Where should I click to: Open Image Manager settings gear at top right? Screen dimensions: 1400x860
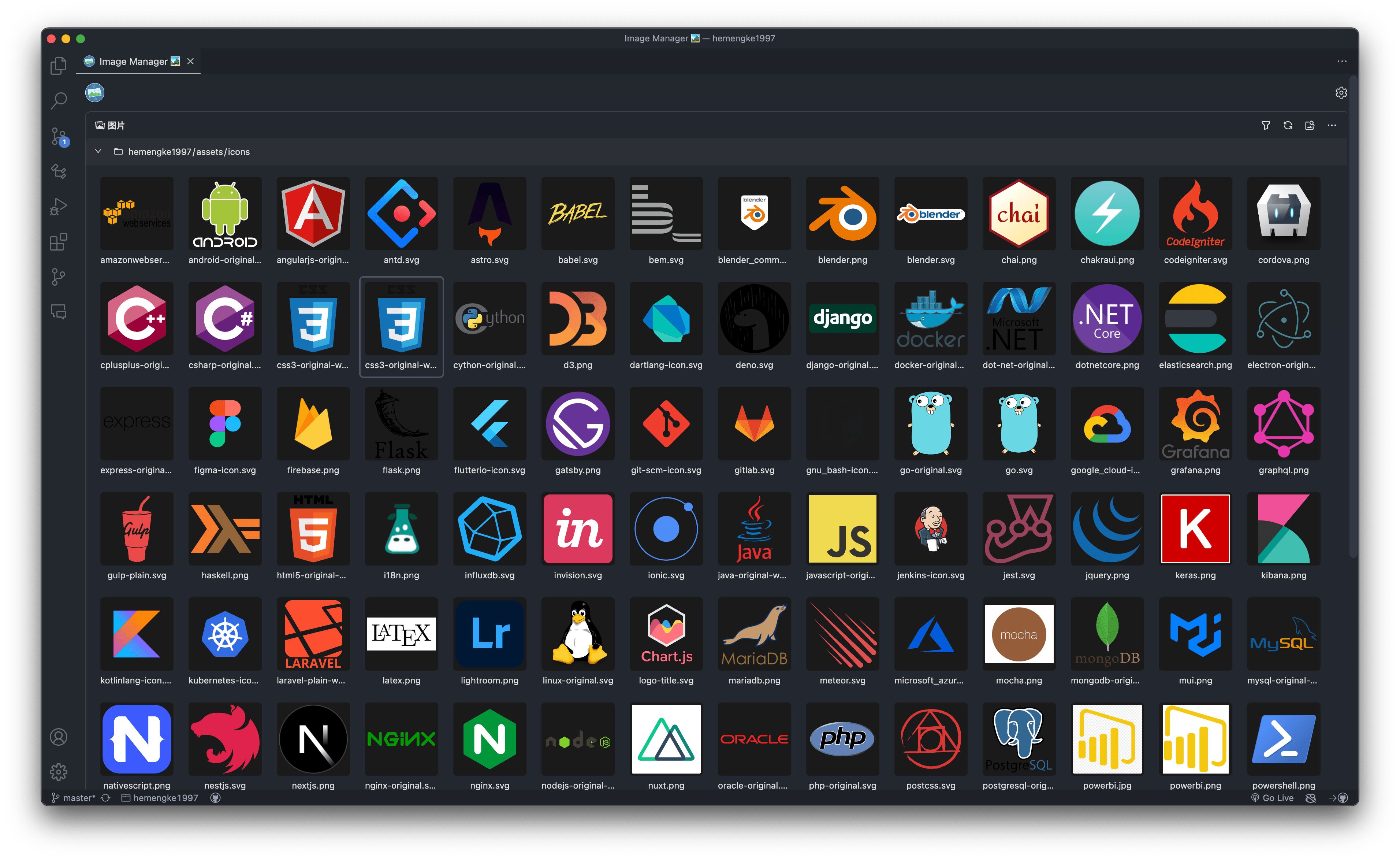coord(1341,93)
